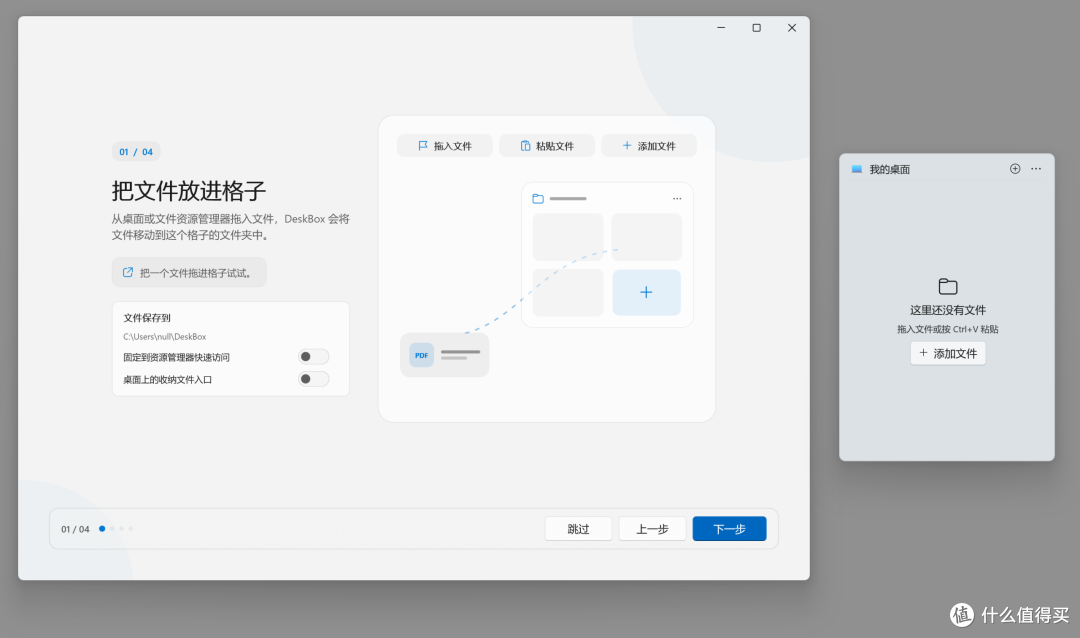
Task: Maximize the onboarding window
Action: click(x=756, y=28)
